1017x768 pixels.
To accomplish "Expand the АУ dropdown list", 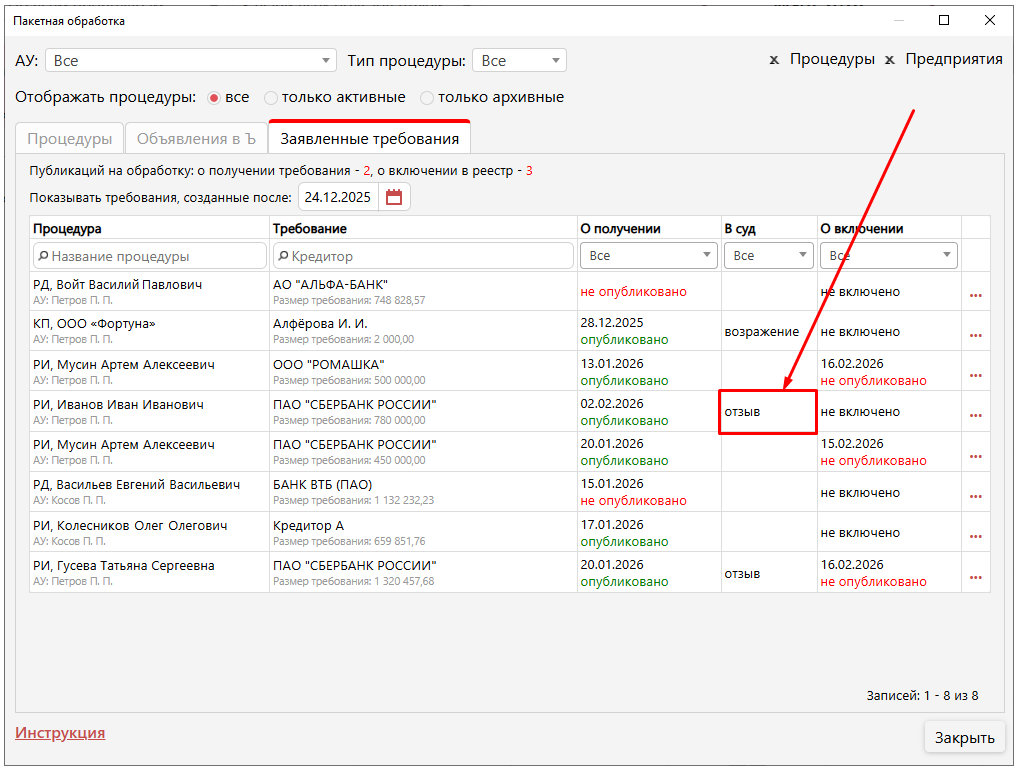I will point(326,61).
